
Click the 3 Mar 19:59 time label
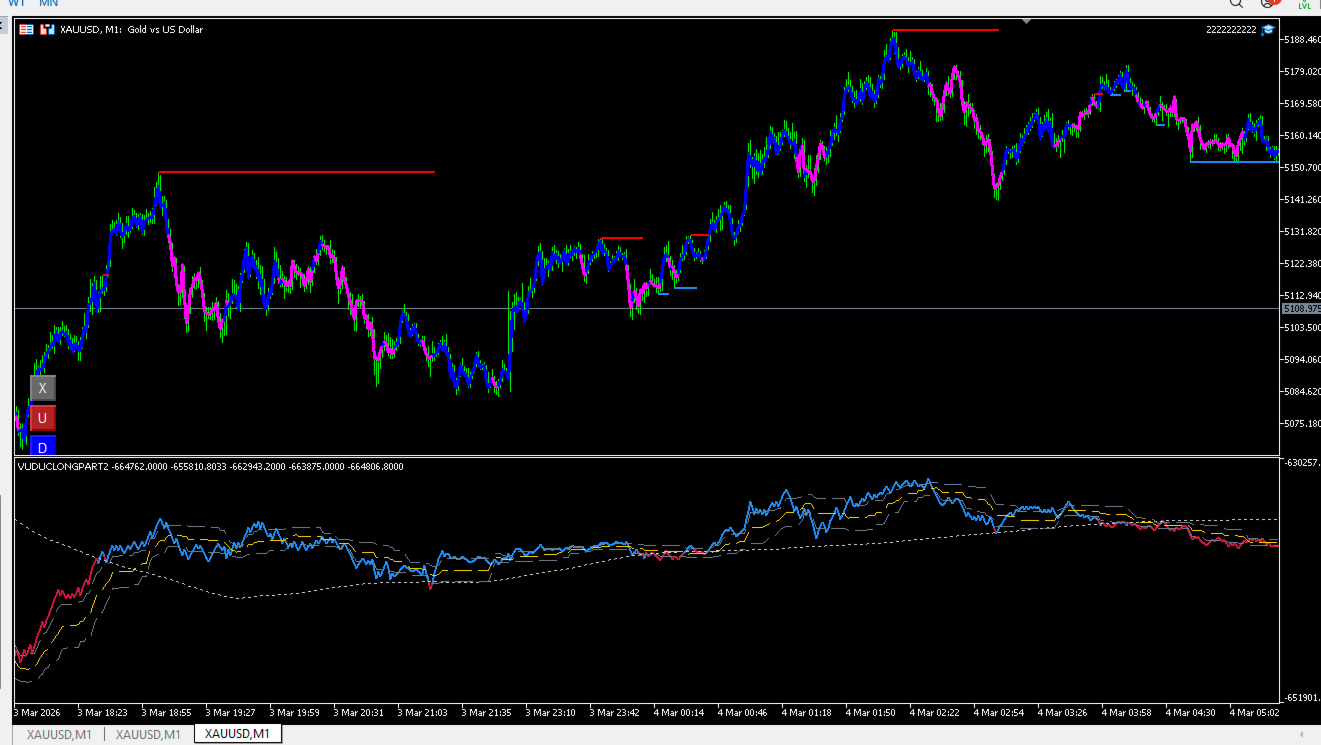coord(294,713)
